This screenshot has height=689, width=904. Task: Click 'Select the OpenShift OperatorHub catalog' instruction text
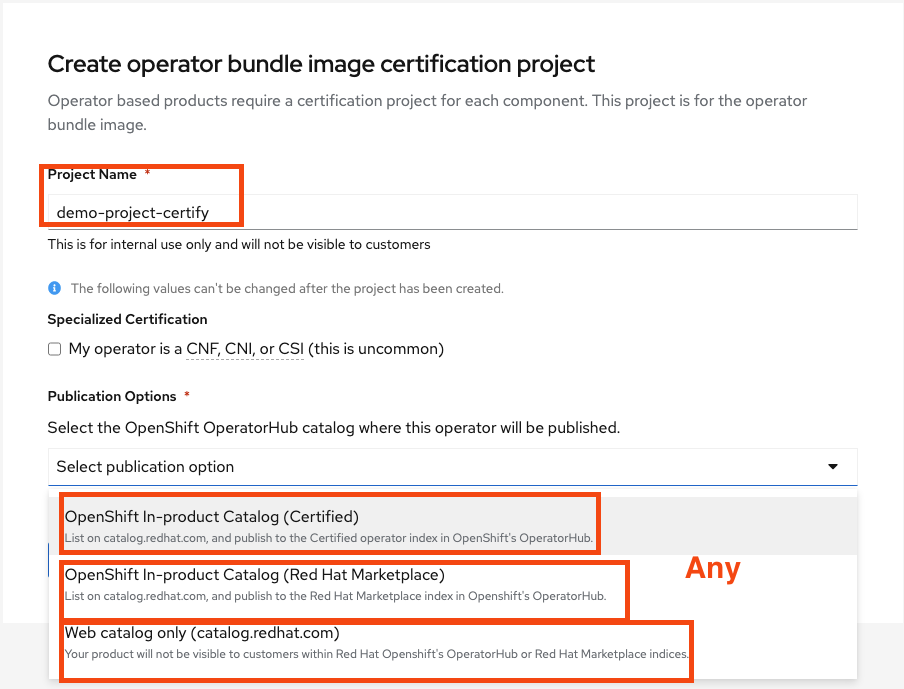[x=334, y=428]
